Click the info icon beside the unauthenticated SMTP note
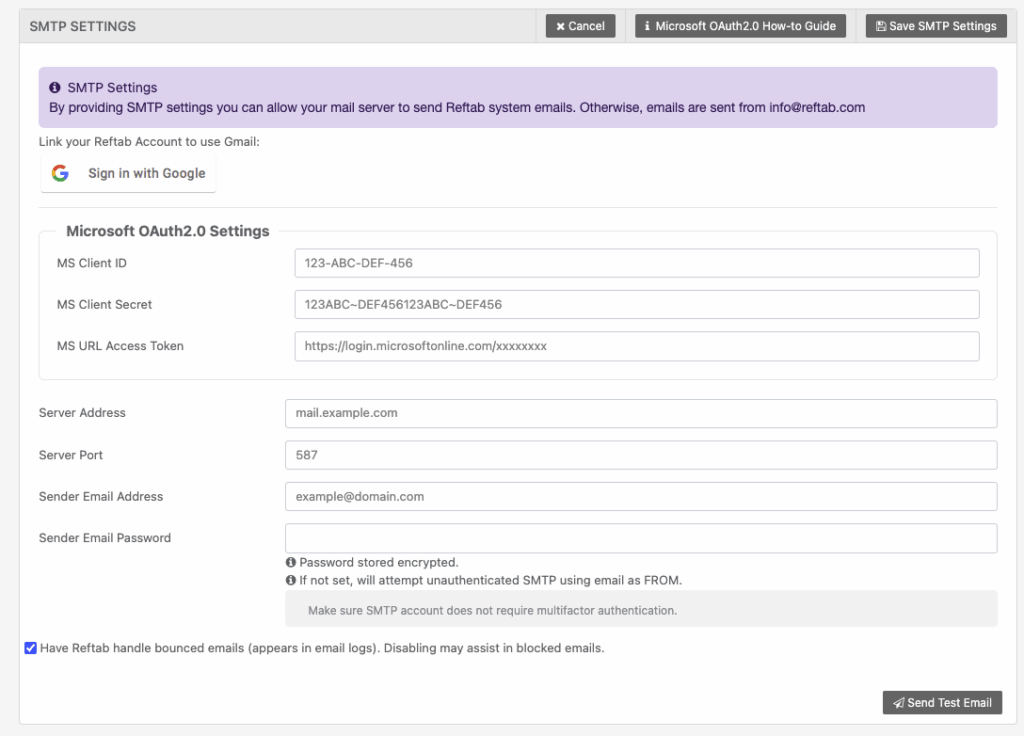 (x=293, y=578)
